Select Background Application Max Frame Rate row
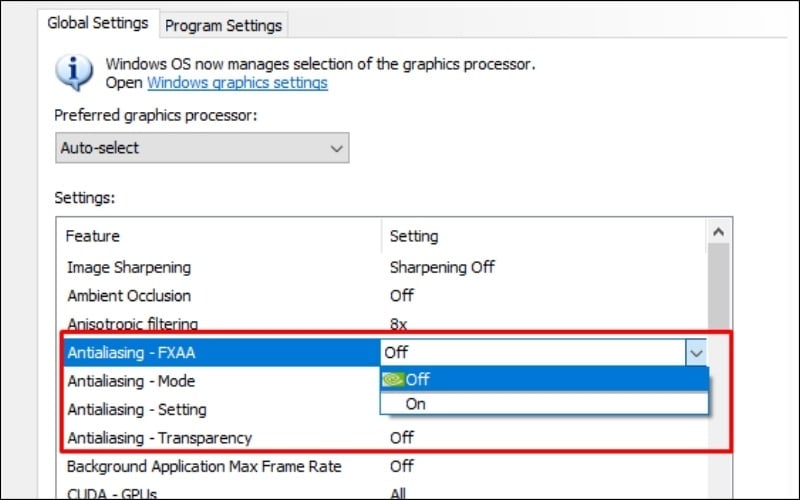 pos(204,466)
